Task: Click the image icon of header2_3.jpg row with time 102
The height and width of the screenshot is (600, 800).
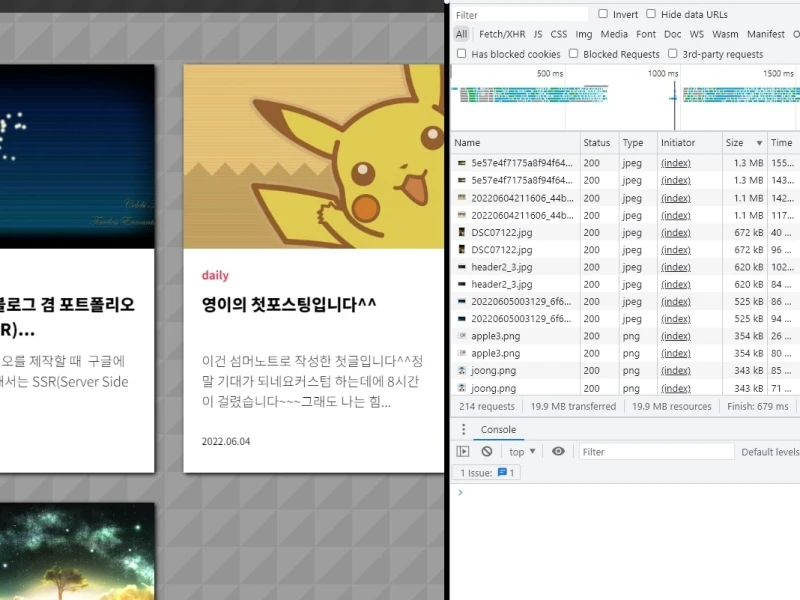Action: coord(462,267)
